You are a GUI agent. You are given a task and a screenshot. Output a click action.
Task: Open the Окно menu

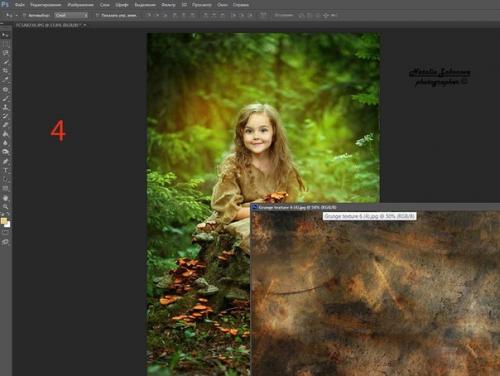click(x=222, y=5)
